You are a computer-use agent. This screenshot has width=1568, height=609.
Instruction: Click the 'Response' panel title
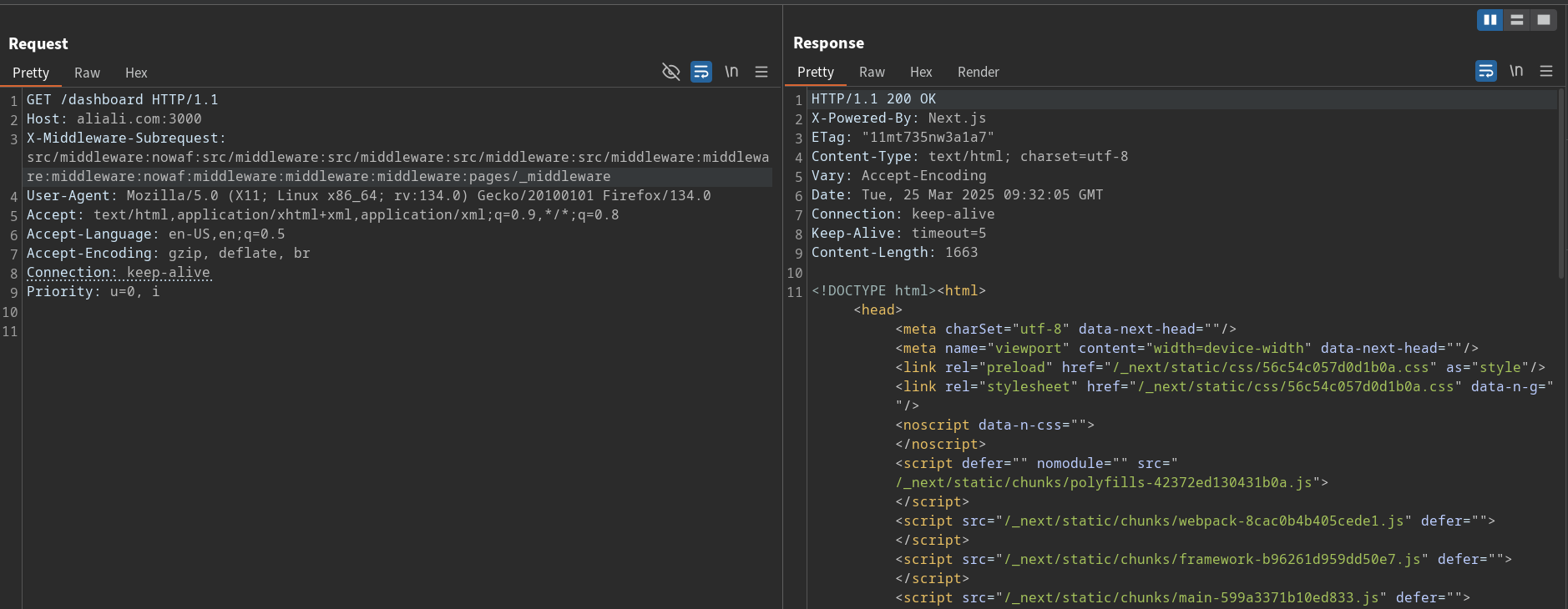(829, 43)
